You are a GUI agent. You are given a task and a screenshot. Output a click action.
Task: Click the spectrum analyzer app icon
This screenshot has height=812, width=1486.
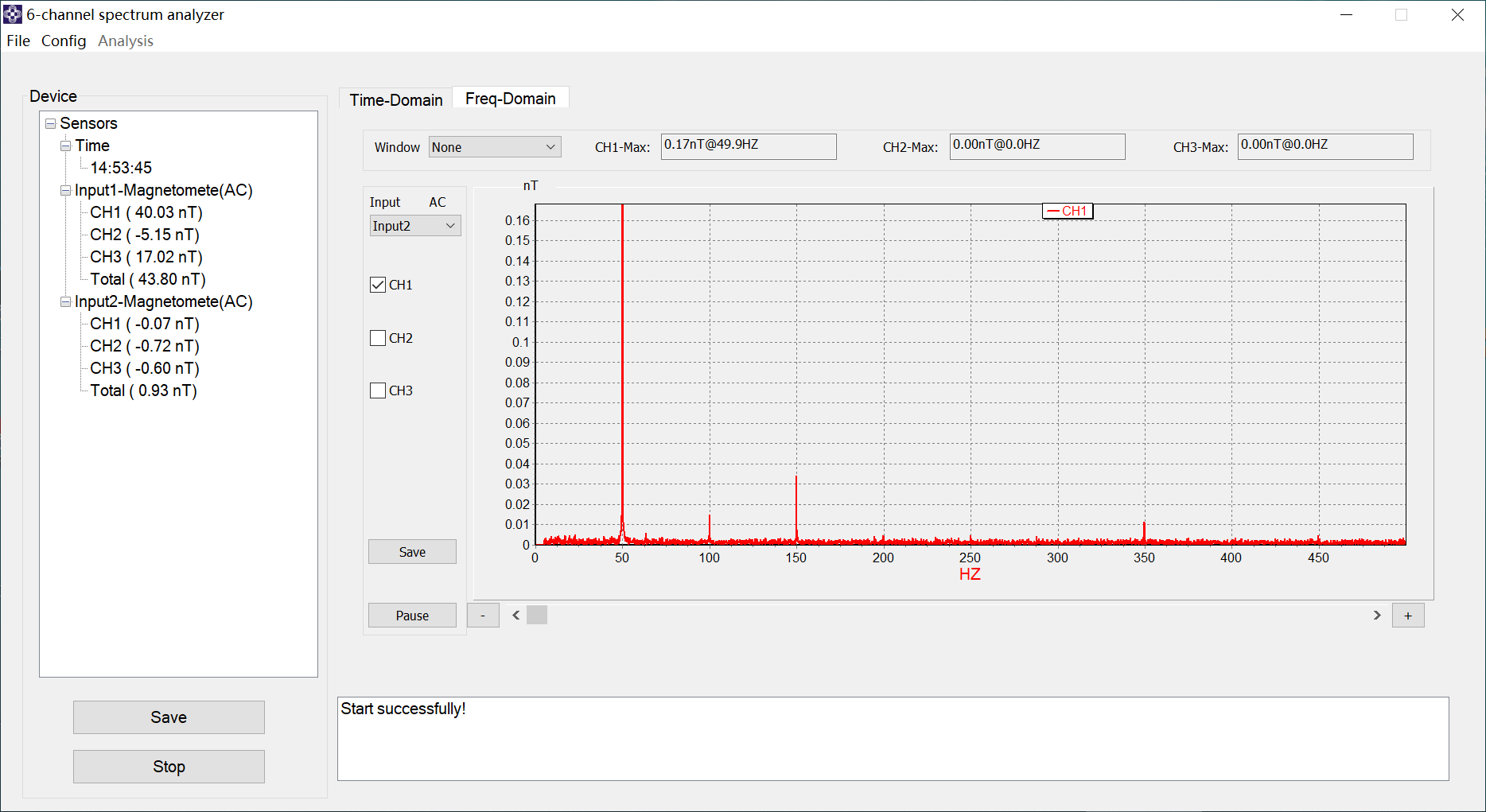[x=13, y=14]
